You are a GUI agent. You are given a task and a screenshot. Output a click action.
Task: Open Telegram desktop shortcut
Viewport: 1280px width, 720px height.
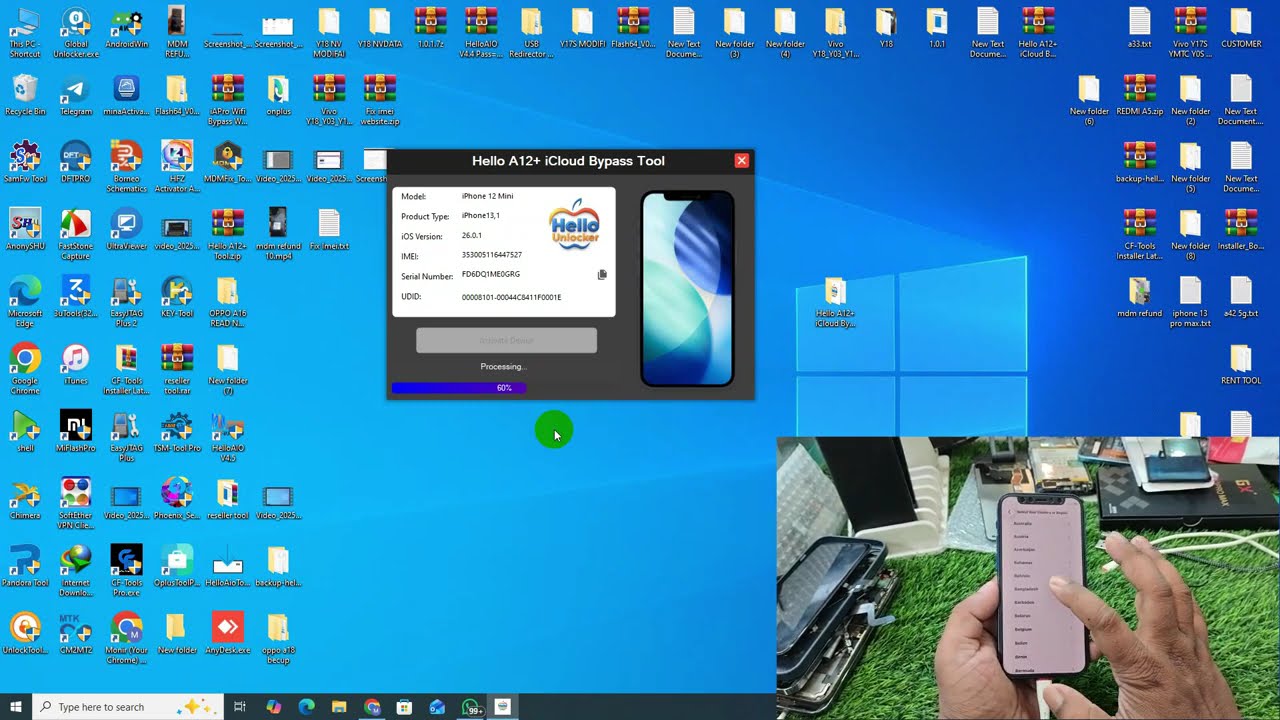(x=76, y=91)
